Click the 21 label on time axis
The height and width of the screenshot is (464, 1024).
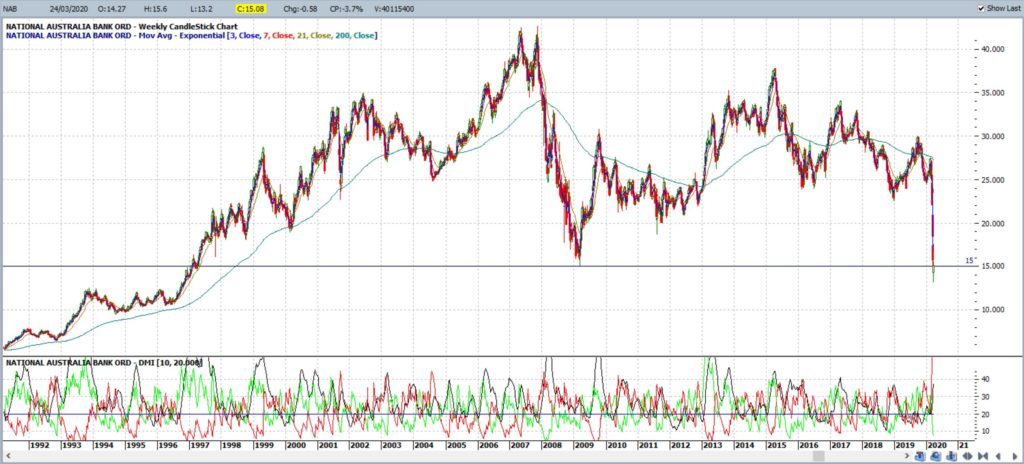pyautogui.click(x=963, y=445)
